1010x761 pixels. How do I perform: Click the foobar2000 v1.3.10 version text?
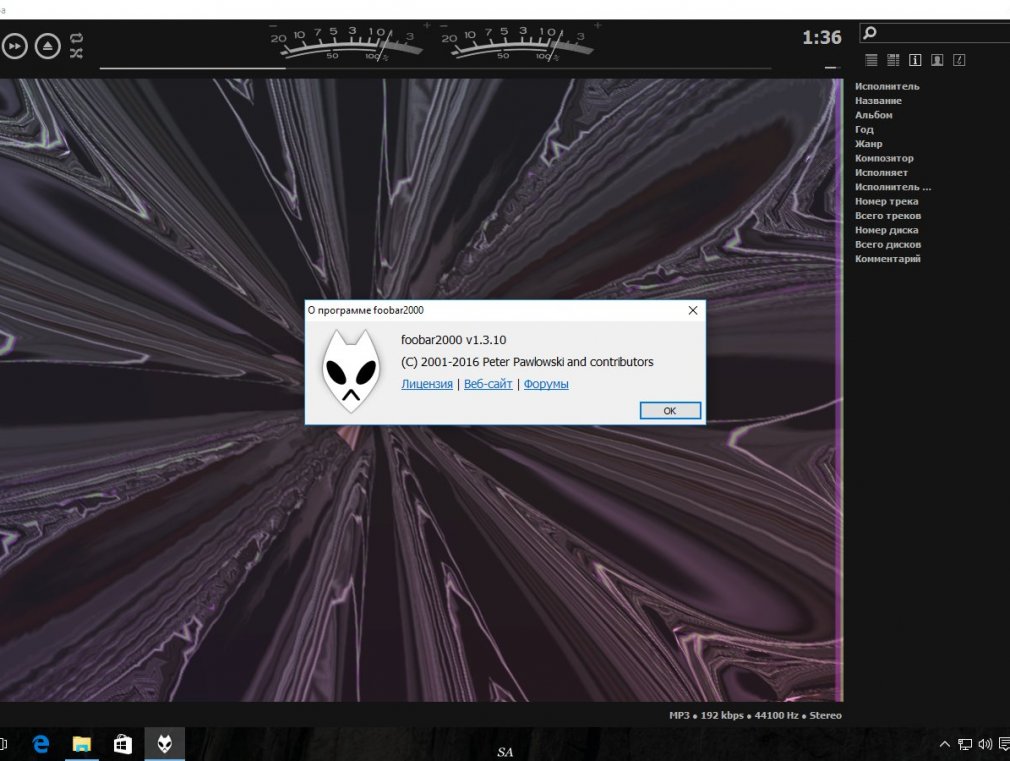pyautogui.click(x=453, y=340)
